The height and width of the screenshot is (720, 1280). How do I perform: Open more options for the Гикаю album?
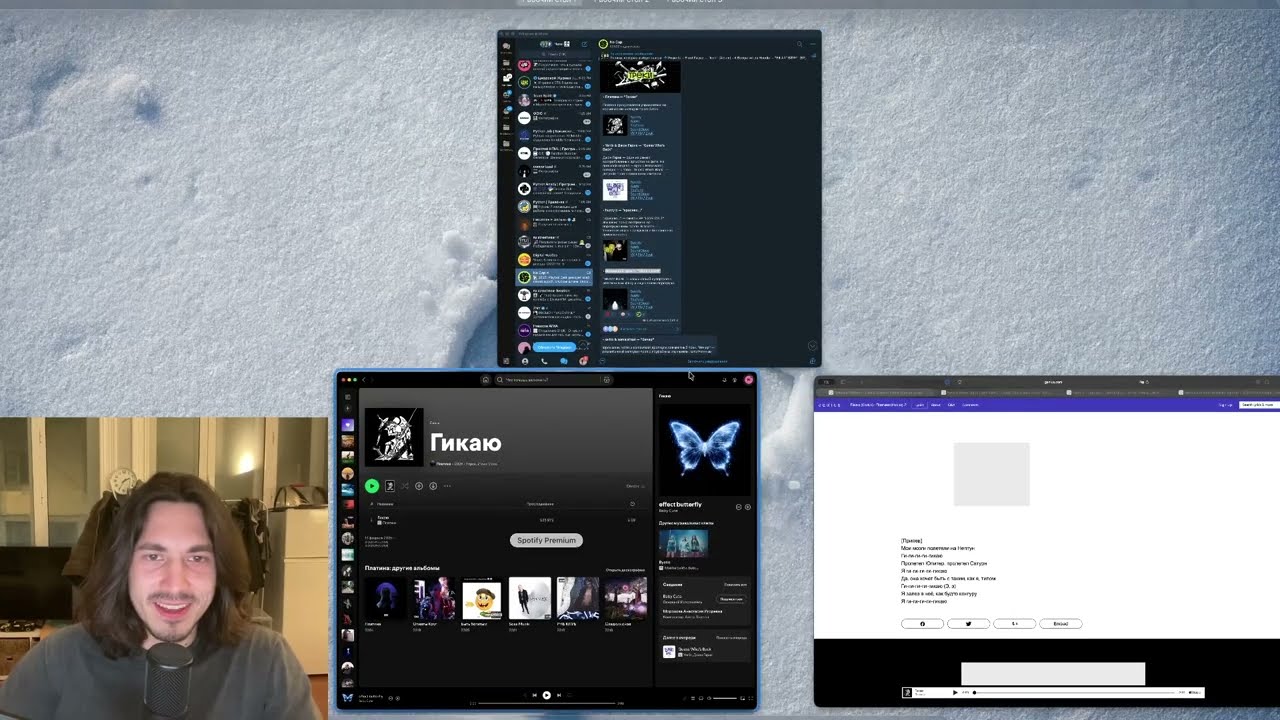click(447, 486)
